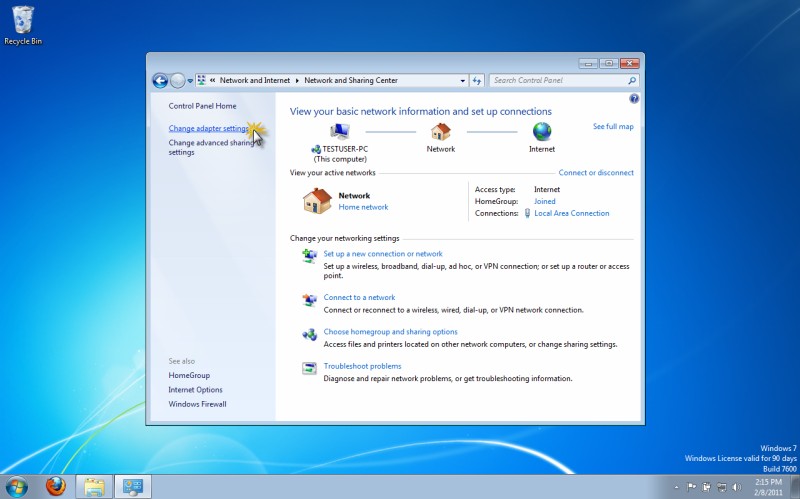Screen dimensions: 800x499
Task: Click the Connect to a network icon
Action: [309, 300]
